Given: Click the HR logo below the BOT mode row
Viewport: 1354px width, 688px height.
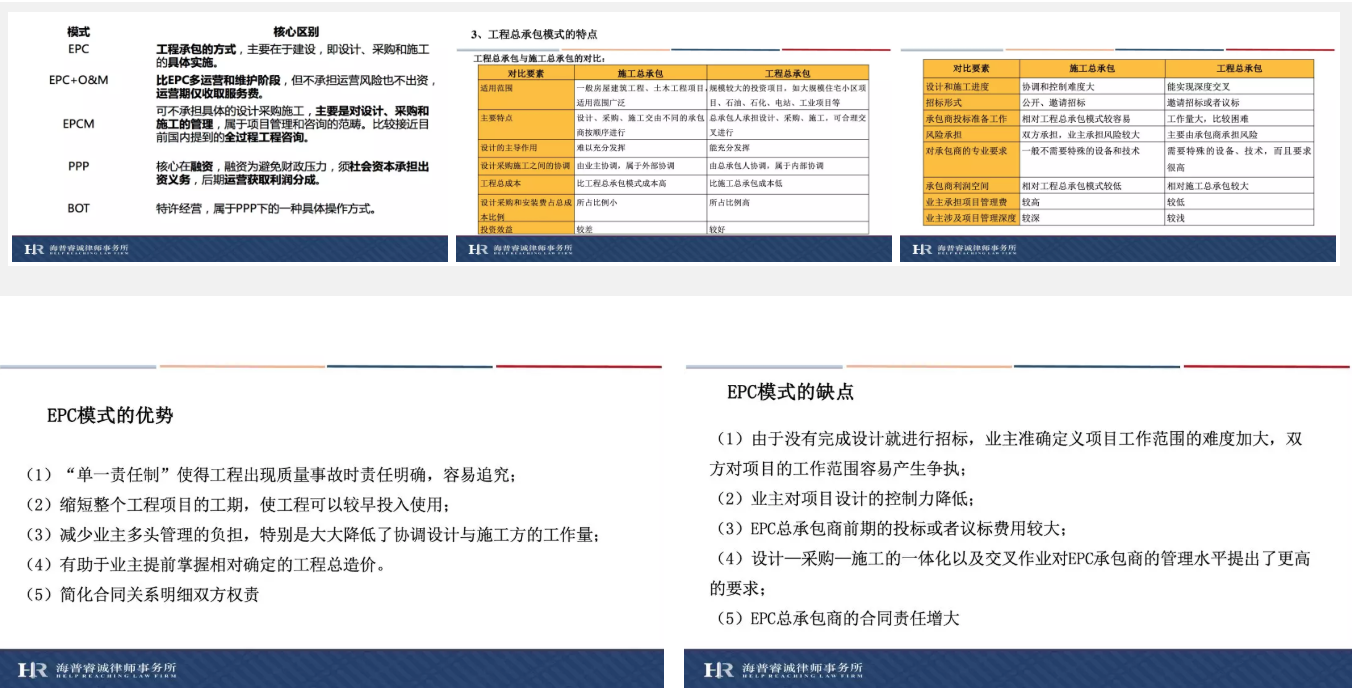Looking at the screenshot, I should click(33, 249).
